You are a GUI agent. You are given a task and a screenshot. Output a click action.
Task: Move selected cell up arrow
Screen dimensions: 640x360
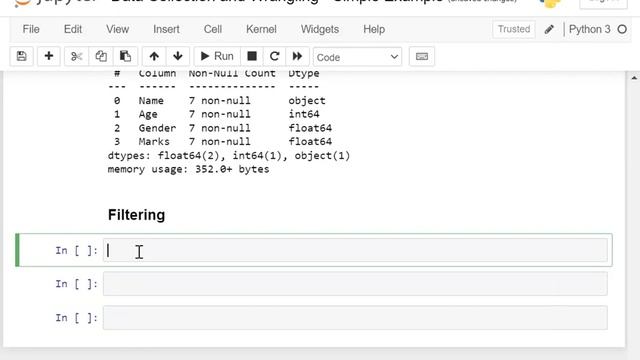click(154, 56)
